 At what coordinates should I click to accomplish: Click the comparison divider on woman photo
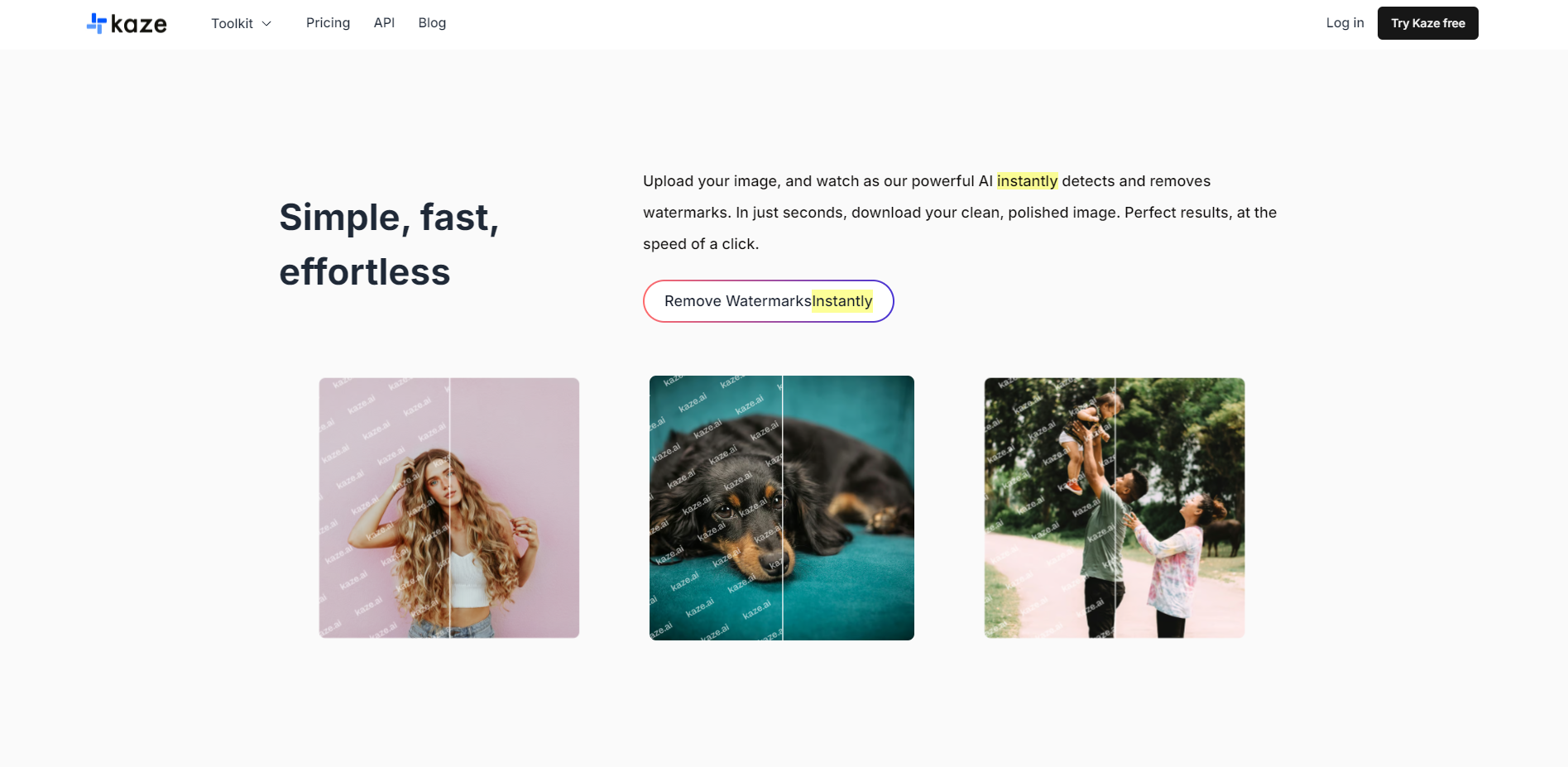coord(449,508)
